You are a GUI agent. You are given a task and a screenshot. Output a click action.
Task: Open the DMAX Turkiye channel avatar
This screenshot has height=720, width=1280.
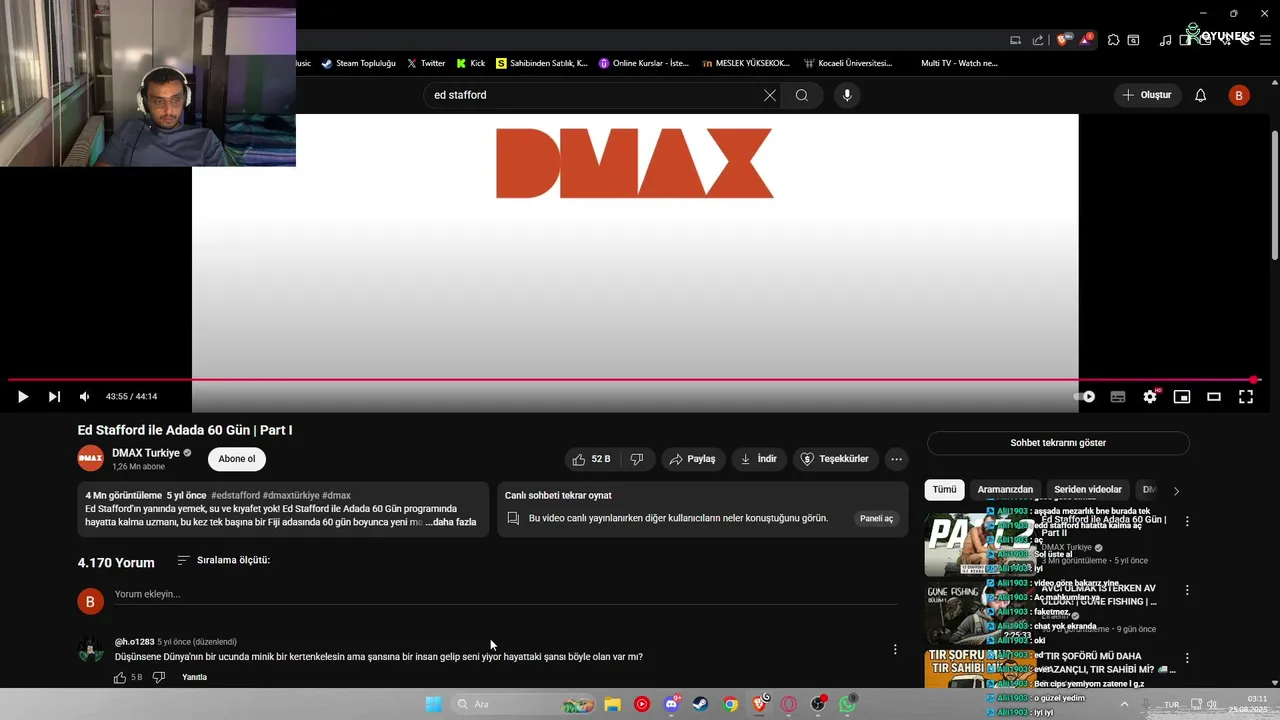tap(91, 458)
